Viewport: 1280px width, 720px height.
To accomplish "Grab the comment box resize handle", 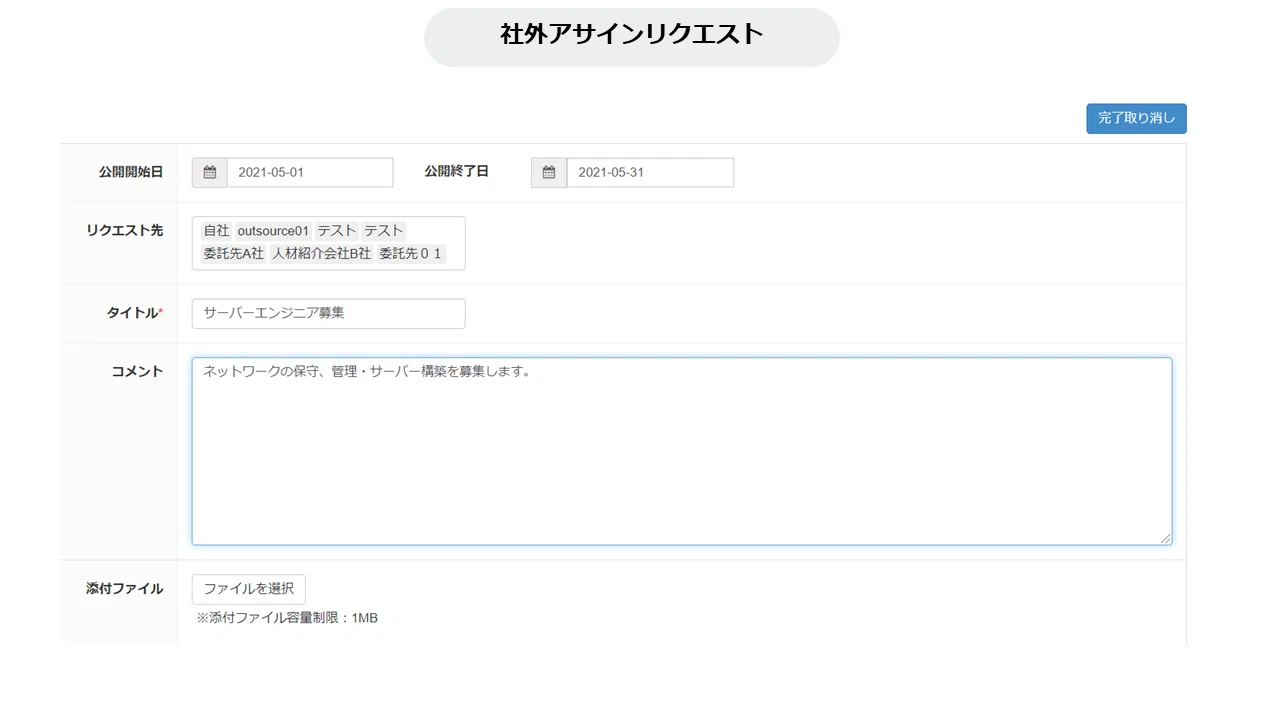I will coord(1165,538).
